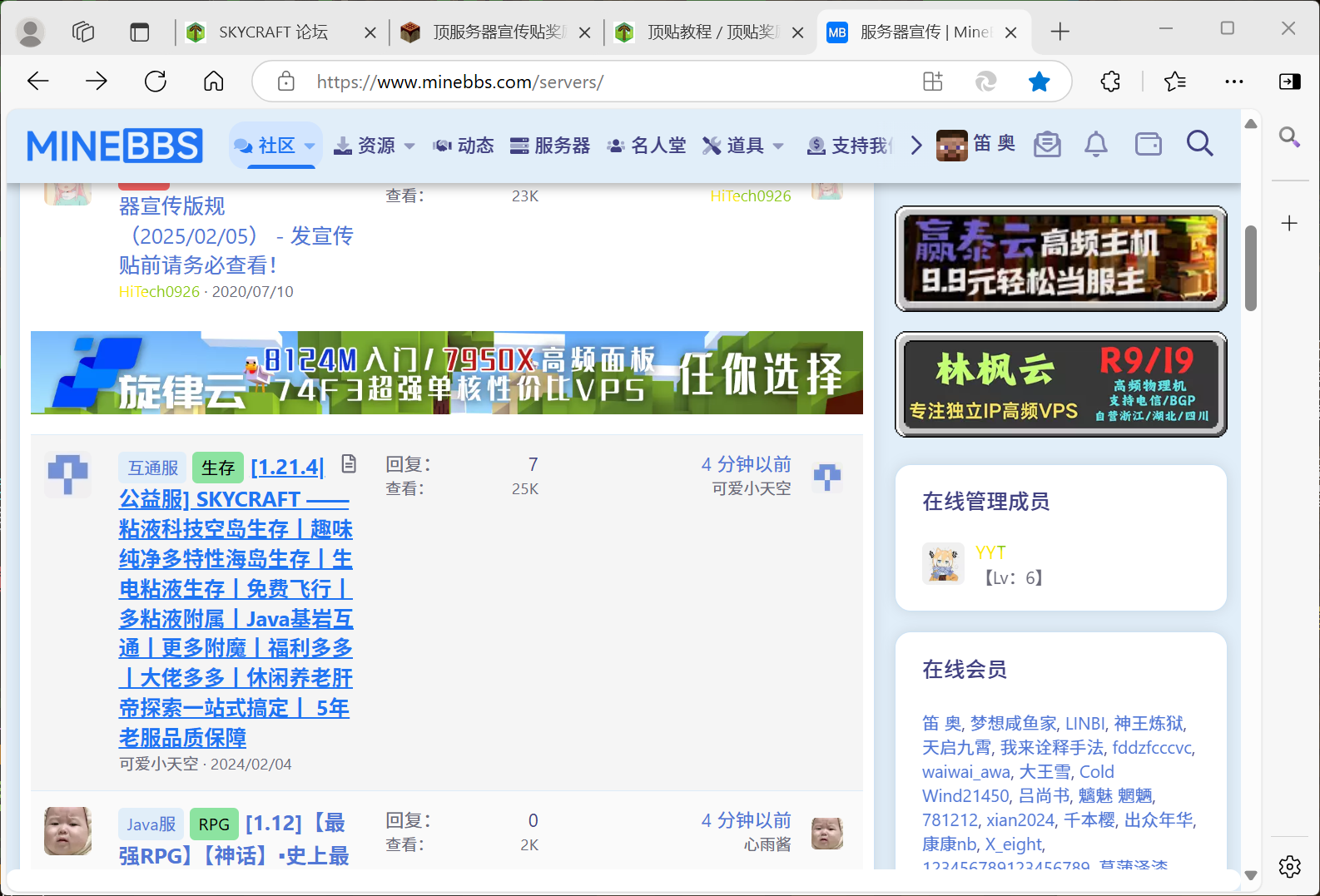Click the Copilot swirl icon in address bar
The height and width of the screenshot is (896, 1320).
(986, 82)
